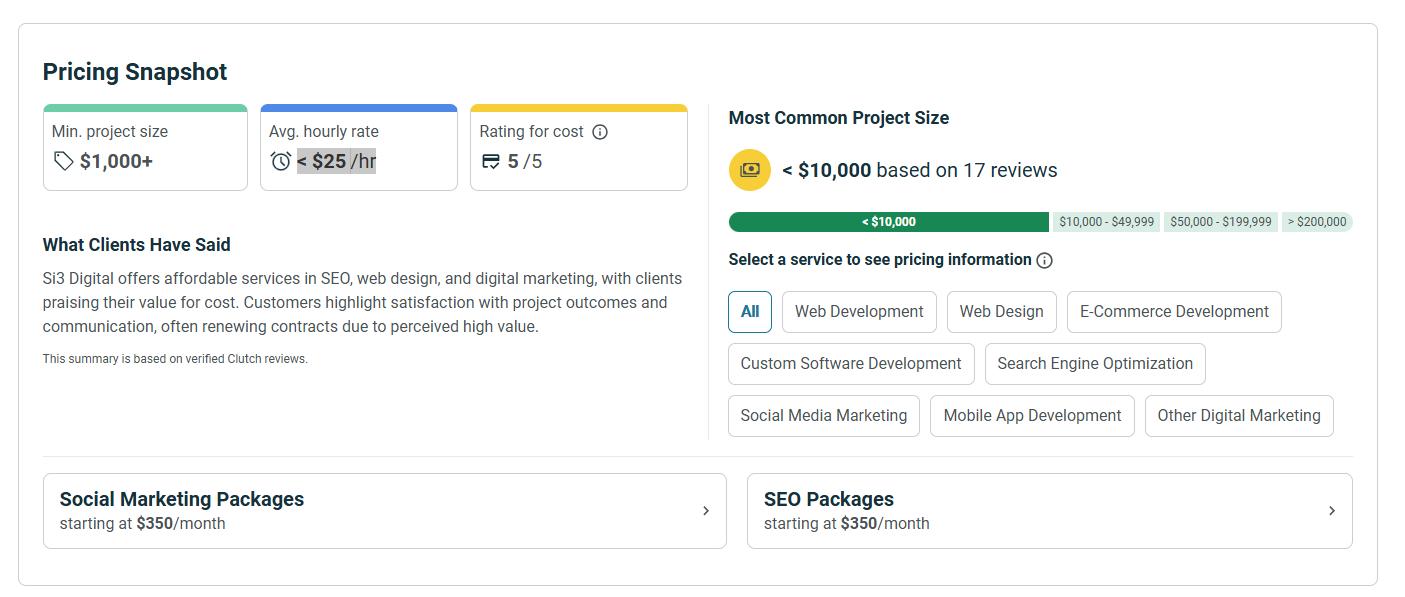Click the $10,000 - $49,999 bar segment

[1106, 222]
